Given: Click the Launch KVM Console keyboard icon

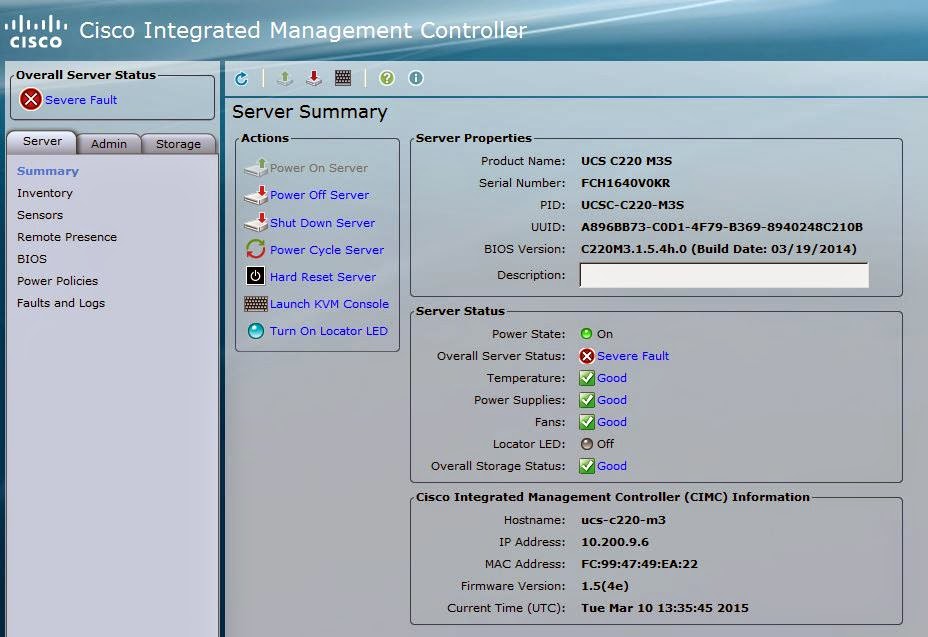Looking at the screenshot, I should click(256, 304).
